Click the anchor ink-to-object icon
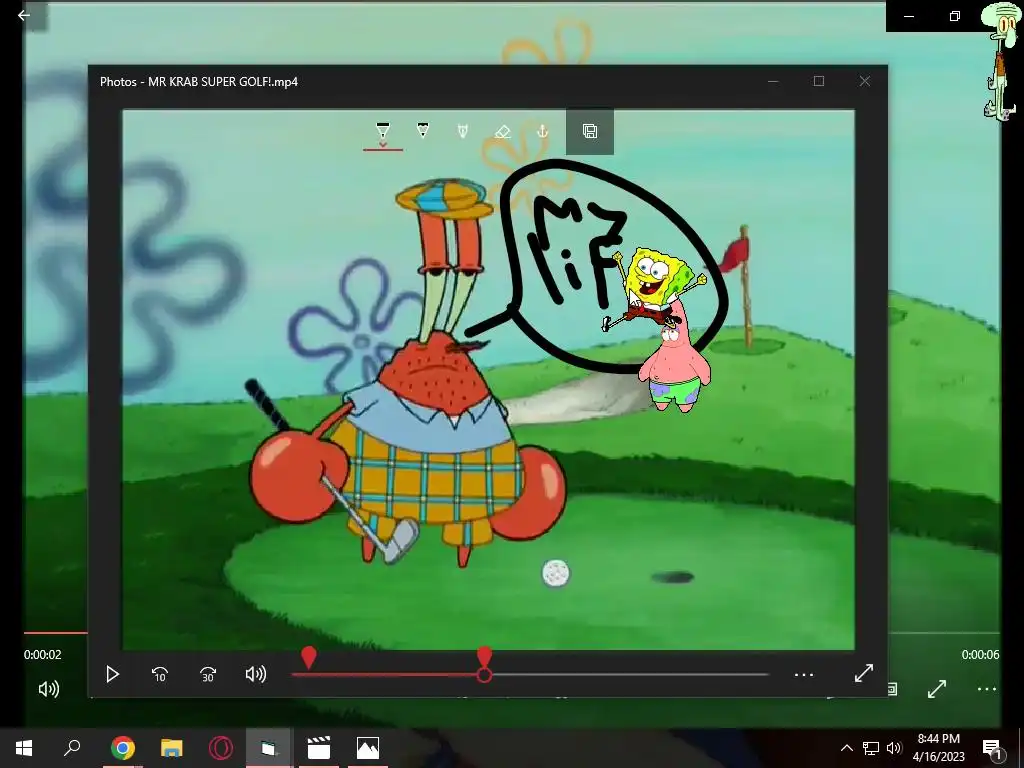This screenshot has width=1024, height=768. pyautogui.click(x=542, y=131)
